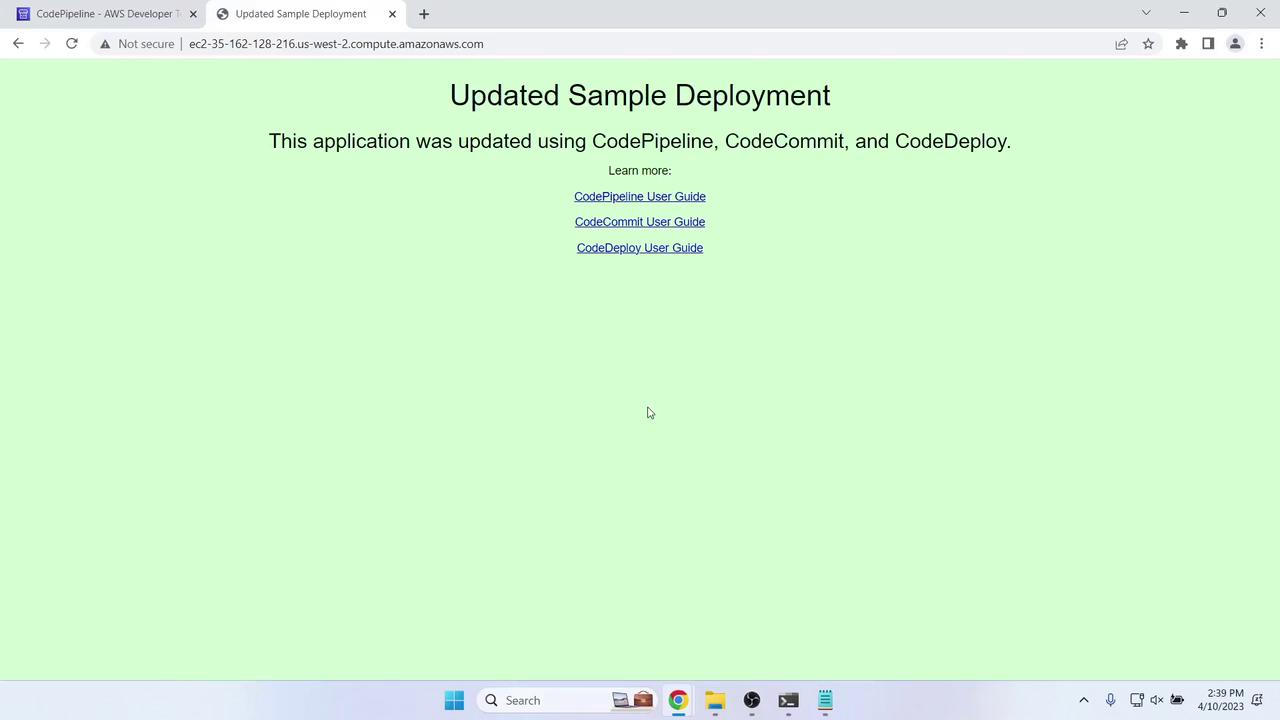This screenshot has width=1280, height=720.
Task: Open the CodePipeline User Guide link
Action: 639,197
